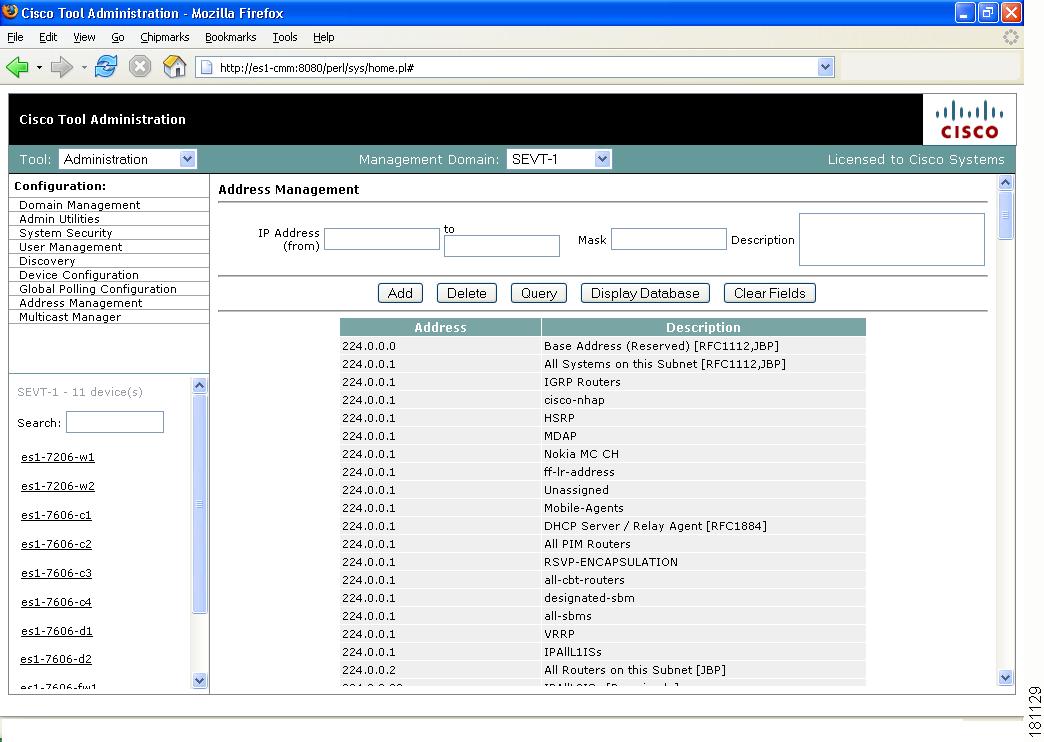Click the 'VRRP' description cell
This screenshot has height=742, width=1044.
pyautogui.click(x=703, y=633)
